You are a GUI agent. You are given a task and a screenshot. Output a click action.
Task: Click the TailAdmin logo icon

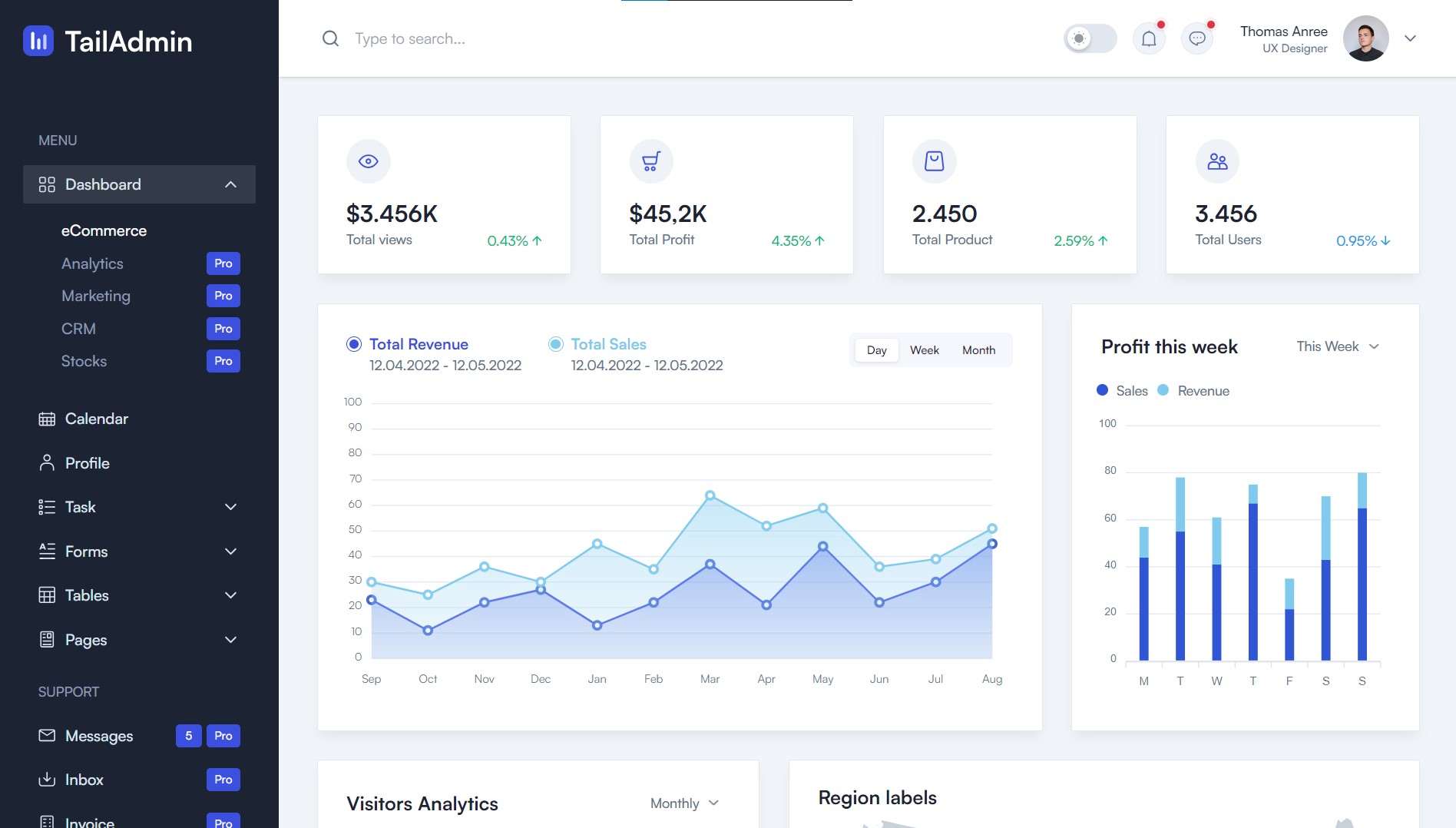38,41
